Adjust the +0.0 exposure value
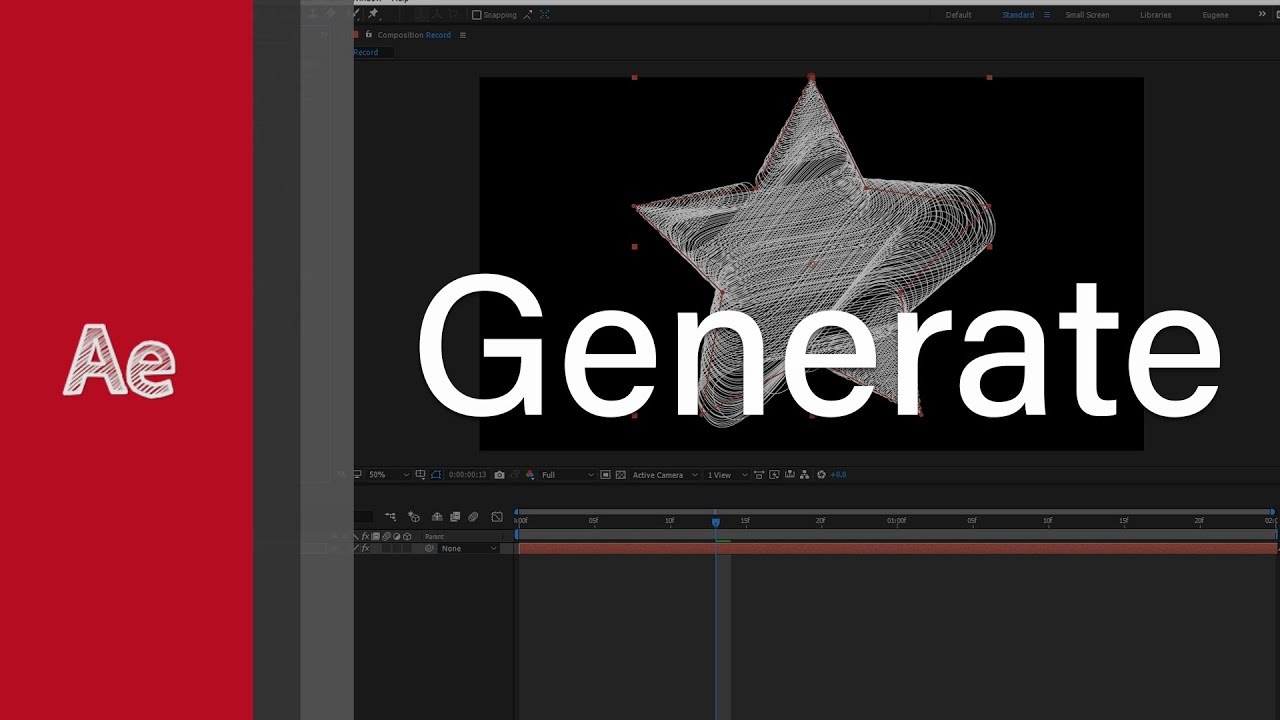This screenshot has height=720, width=1280. [x=838, y=475]
